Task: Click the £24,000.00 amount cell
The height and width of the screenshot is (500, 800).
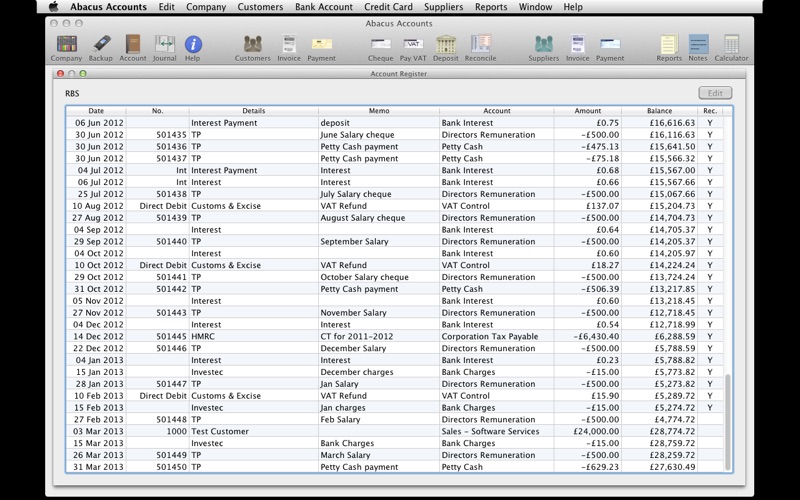Action: pos(588,431)
